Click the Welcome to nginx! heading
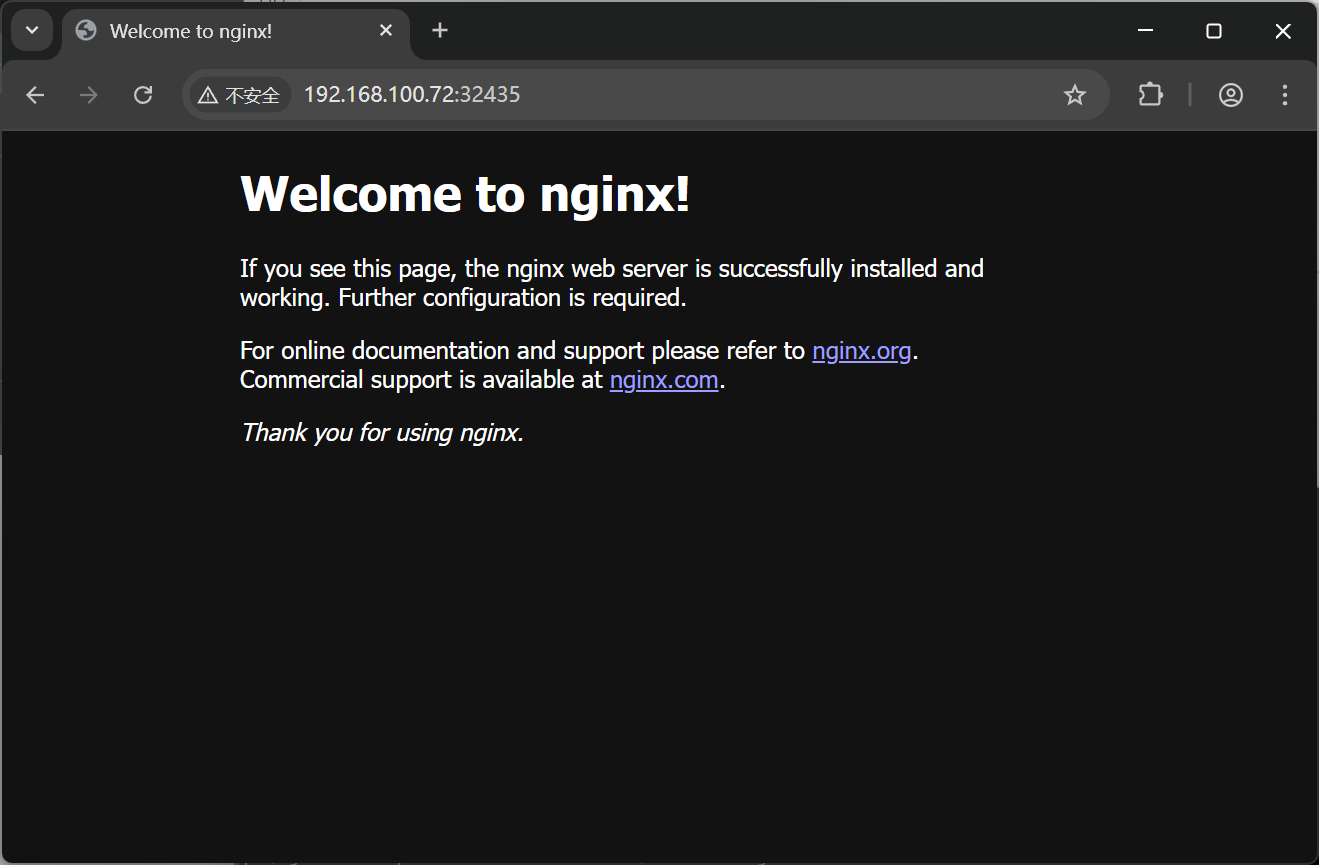The image size is (1319, 865). 465,193
